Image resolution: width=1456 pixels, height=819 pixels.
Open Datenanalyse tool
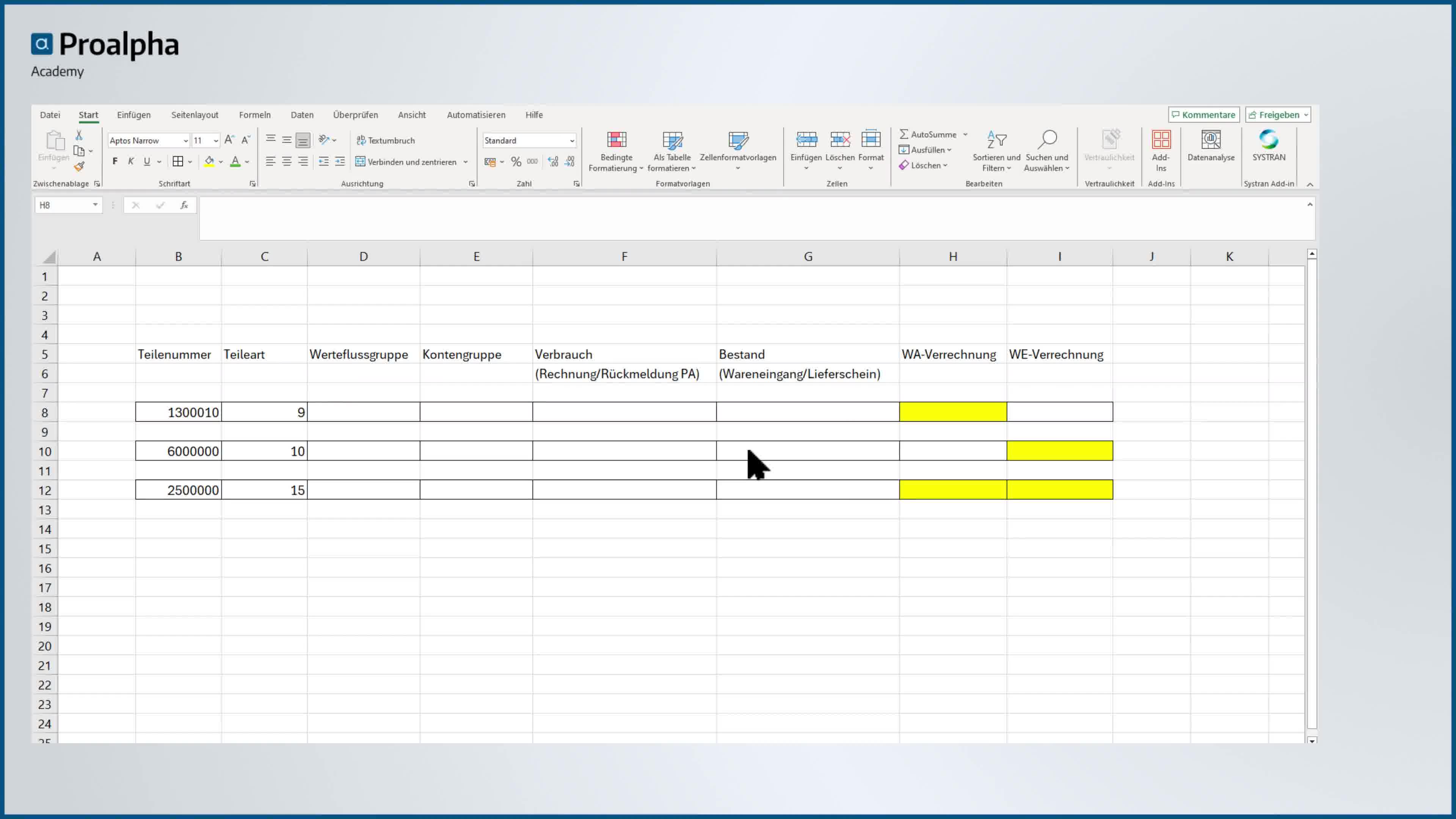coord(1211,146)
